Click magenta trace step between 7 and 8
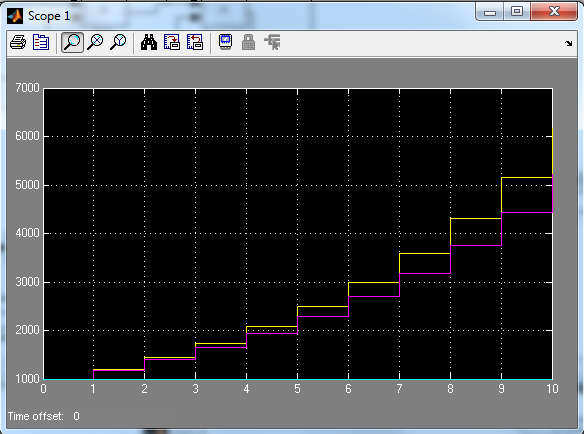 (425, 273)
